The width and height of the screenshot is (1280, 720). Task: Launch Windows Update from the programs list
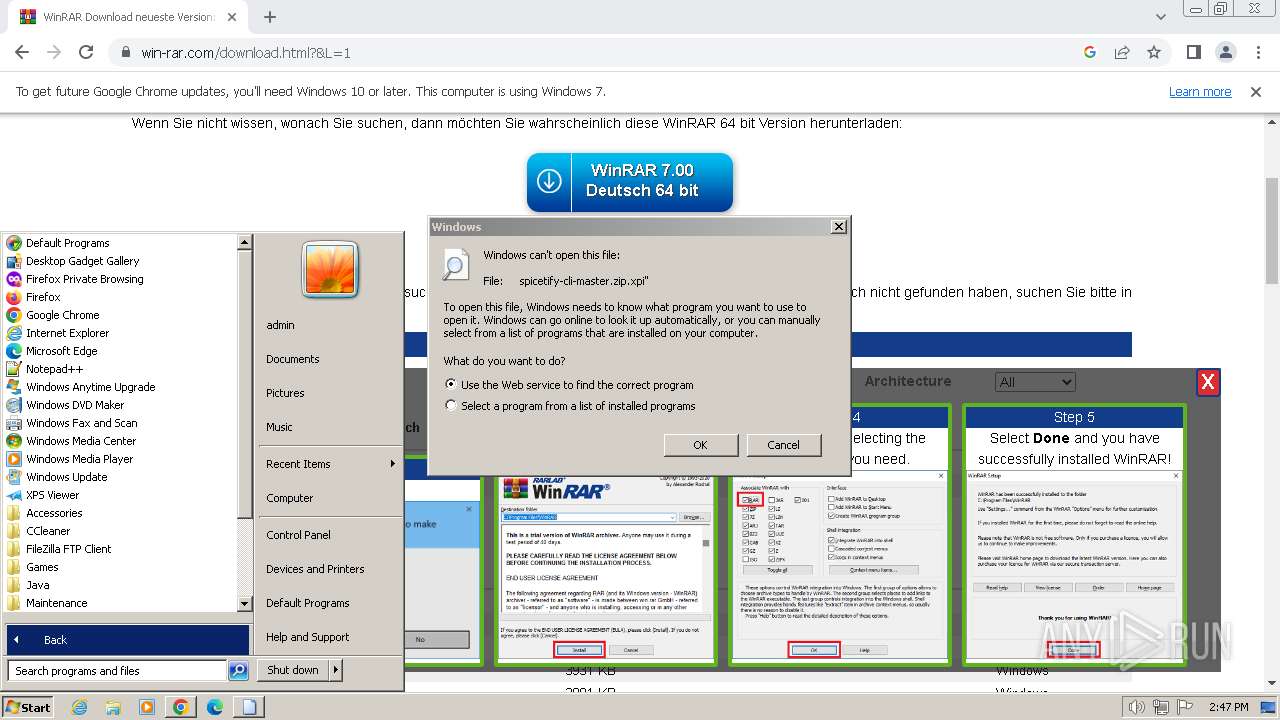pyautogui.click(x=67, y=477)
